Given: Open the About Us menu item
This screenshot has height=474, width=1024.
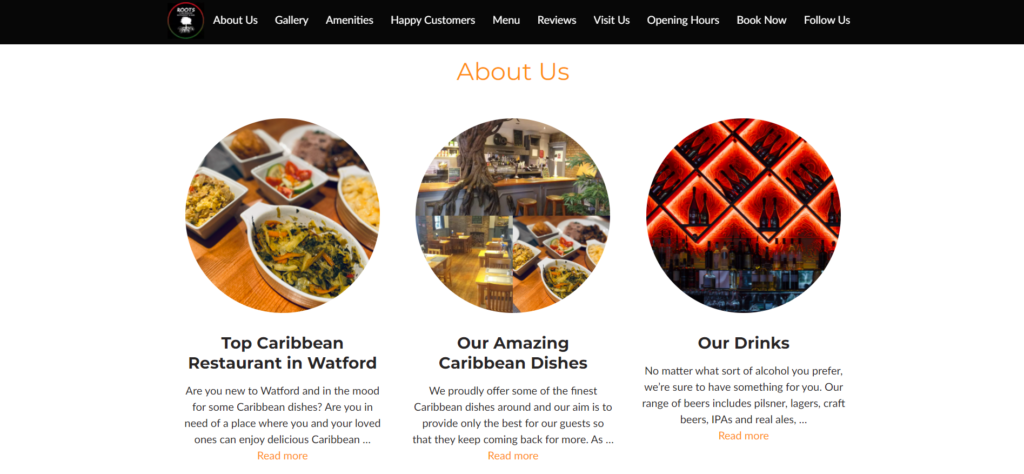Looking at the screenshot, I should [x=235, y=20].
